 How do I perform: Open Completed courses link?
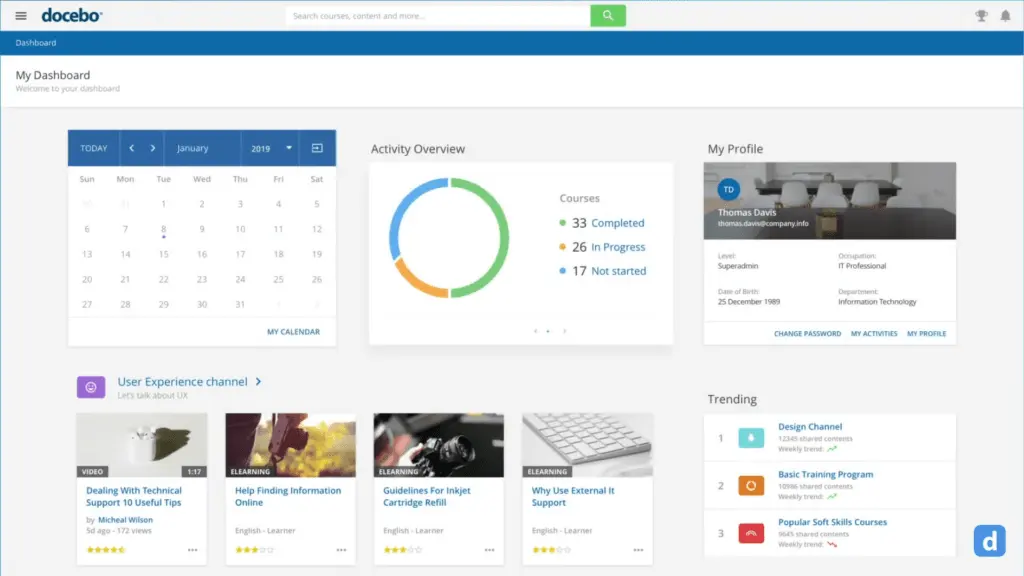pyautogui.click(x=617, y=223)
